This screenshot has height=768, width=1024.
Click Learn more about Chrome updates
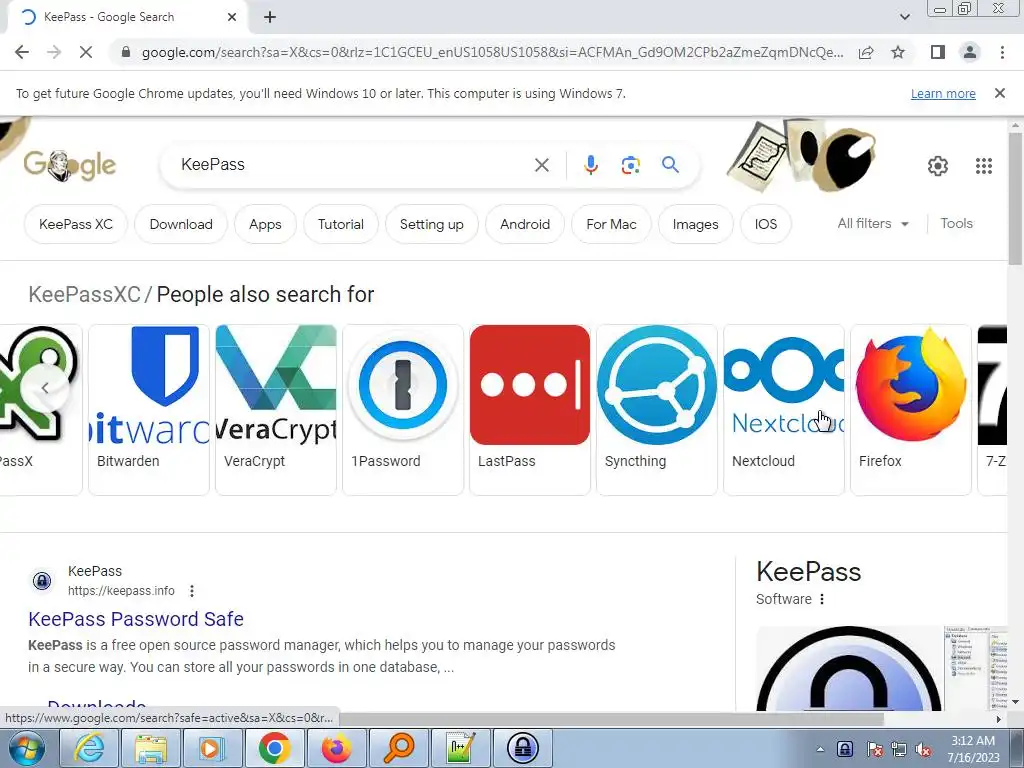coord(943,93)
